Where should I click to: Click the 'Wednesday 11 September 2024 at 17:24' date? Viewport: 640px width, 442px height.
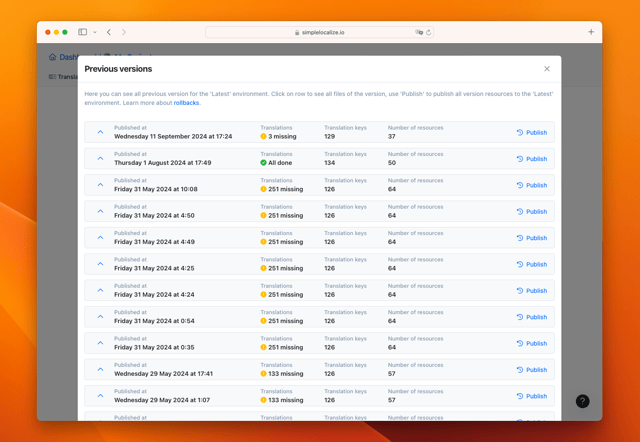point(173,136)
